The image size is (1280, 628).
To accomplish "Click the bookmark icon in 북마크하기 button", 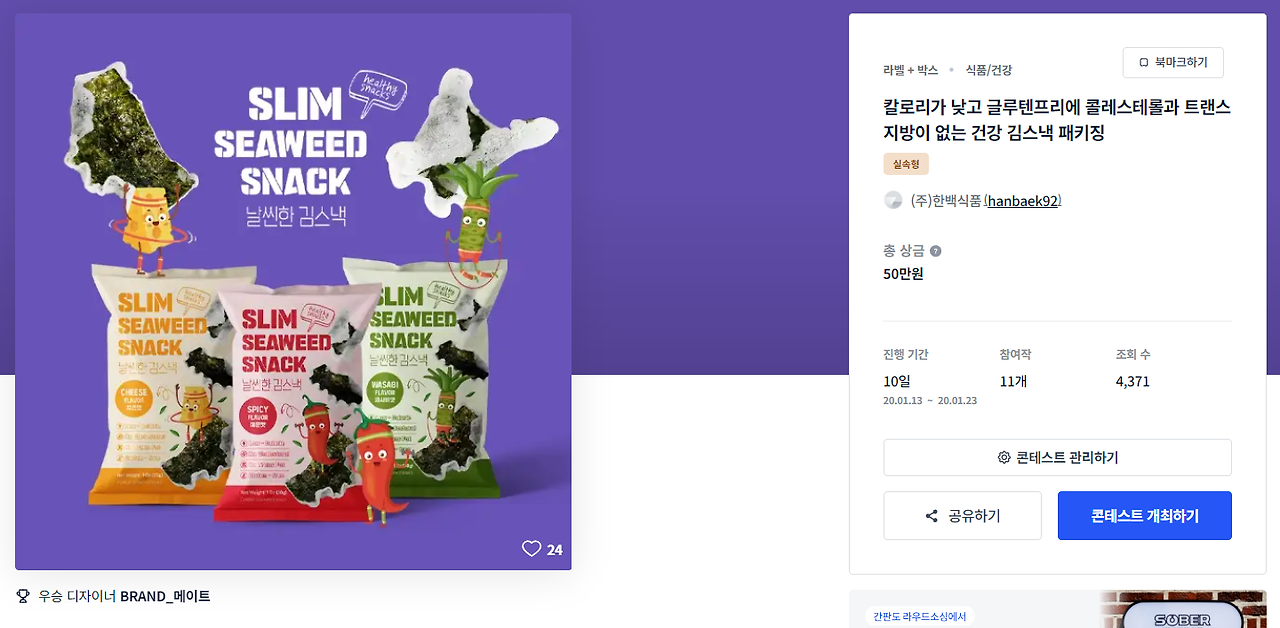I will point(1144,62).
